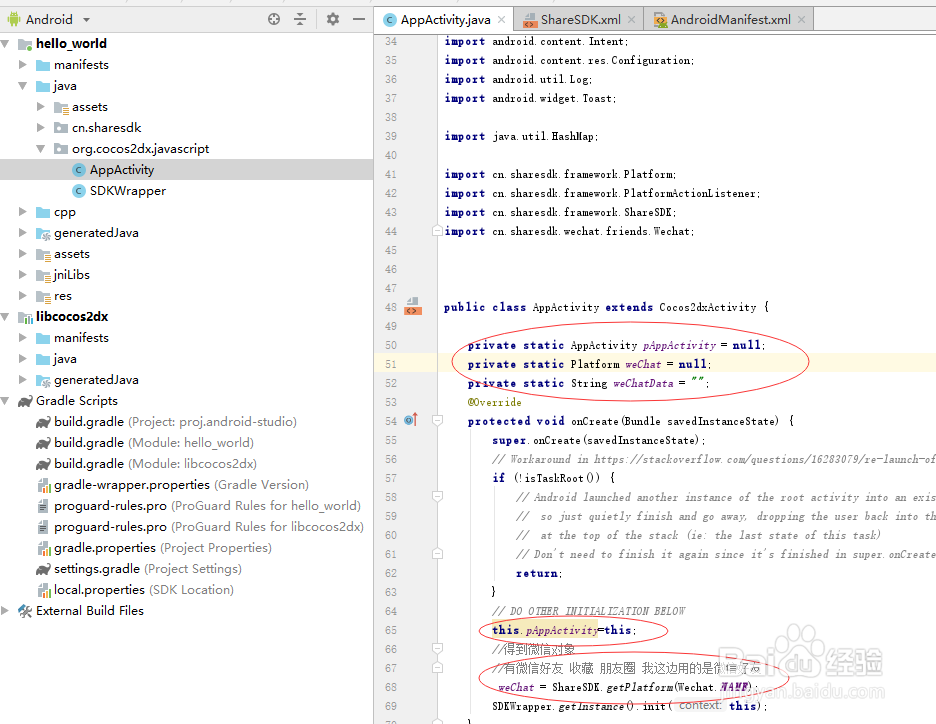Collapse the Gradle Scripts node
The width and height of the screenshot is (936, 724).
tap(5, 400)
